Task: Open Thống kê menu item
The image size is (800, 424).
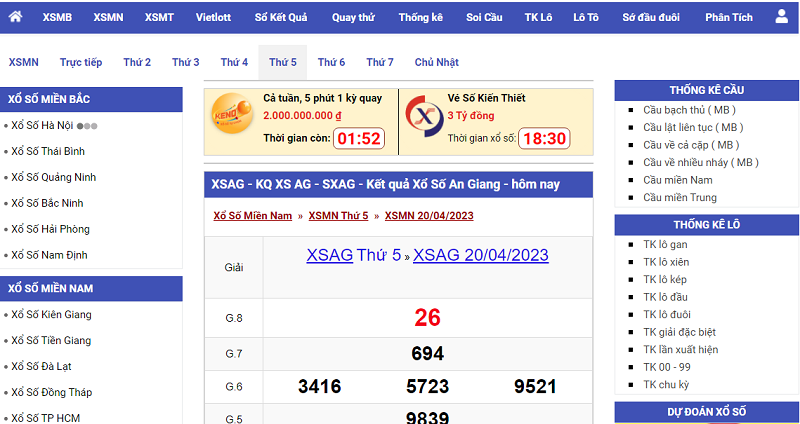Action: [421, 17]
